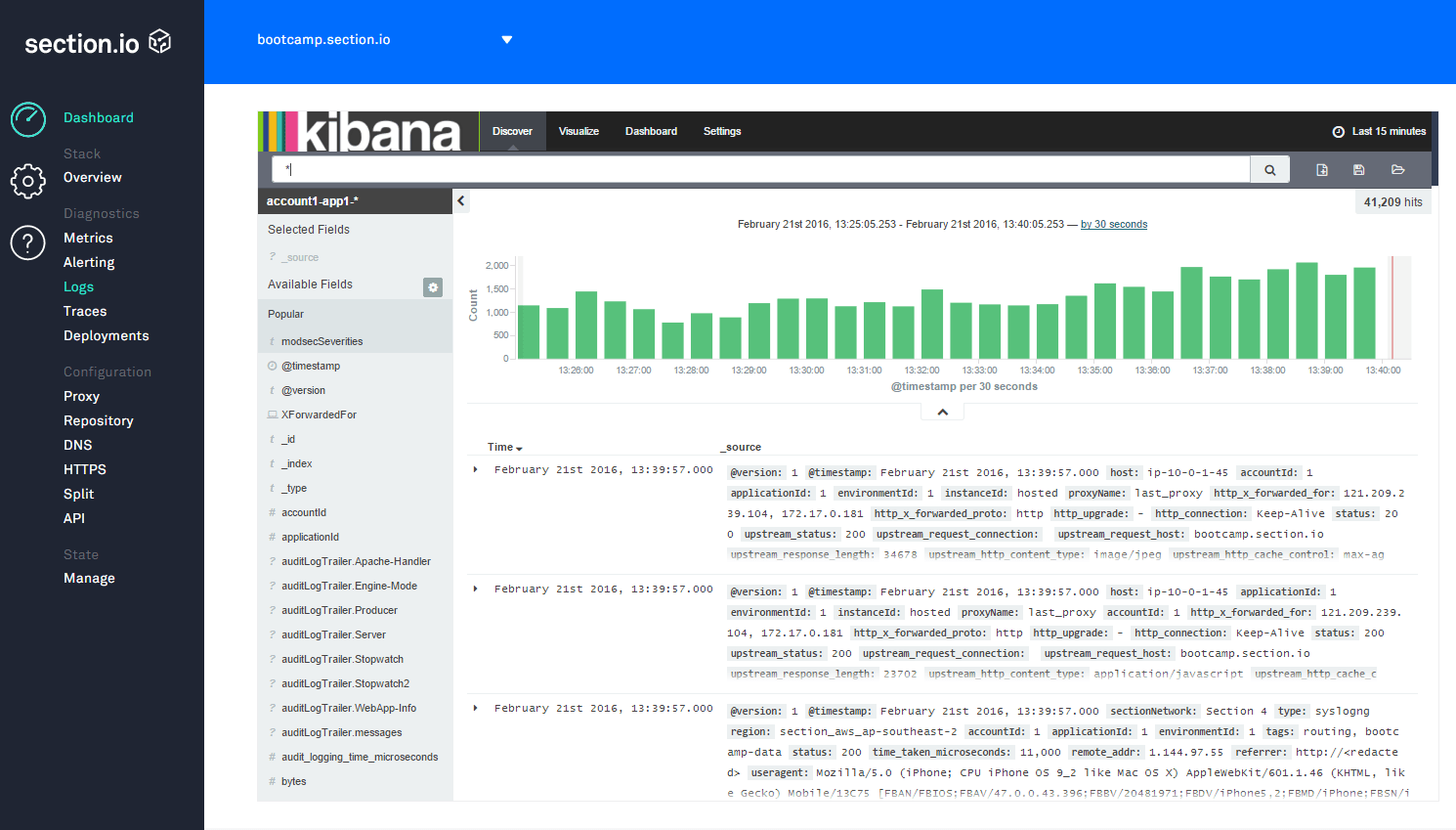Expand the third log entry row arrow
The width and height of the screenshot is (1456, 830).
[476, 709]
